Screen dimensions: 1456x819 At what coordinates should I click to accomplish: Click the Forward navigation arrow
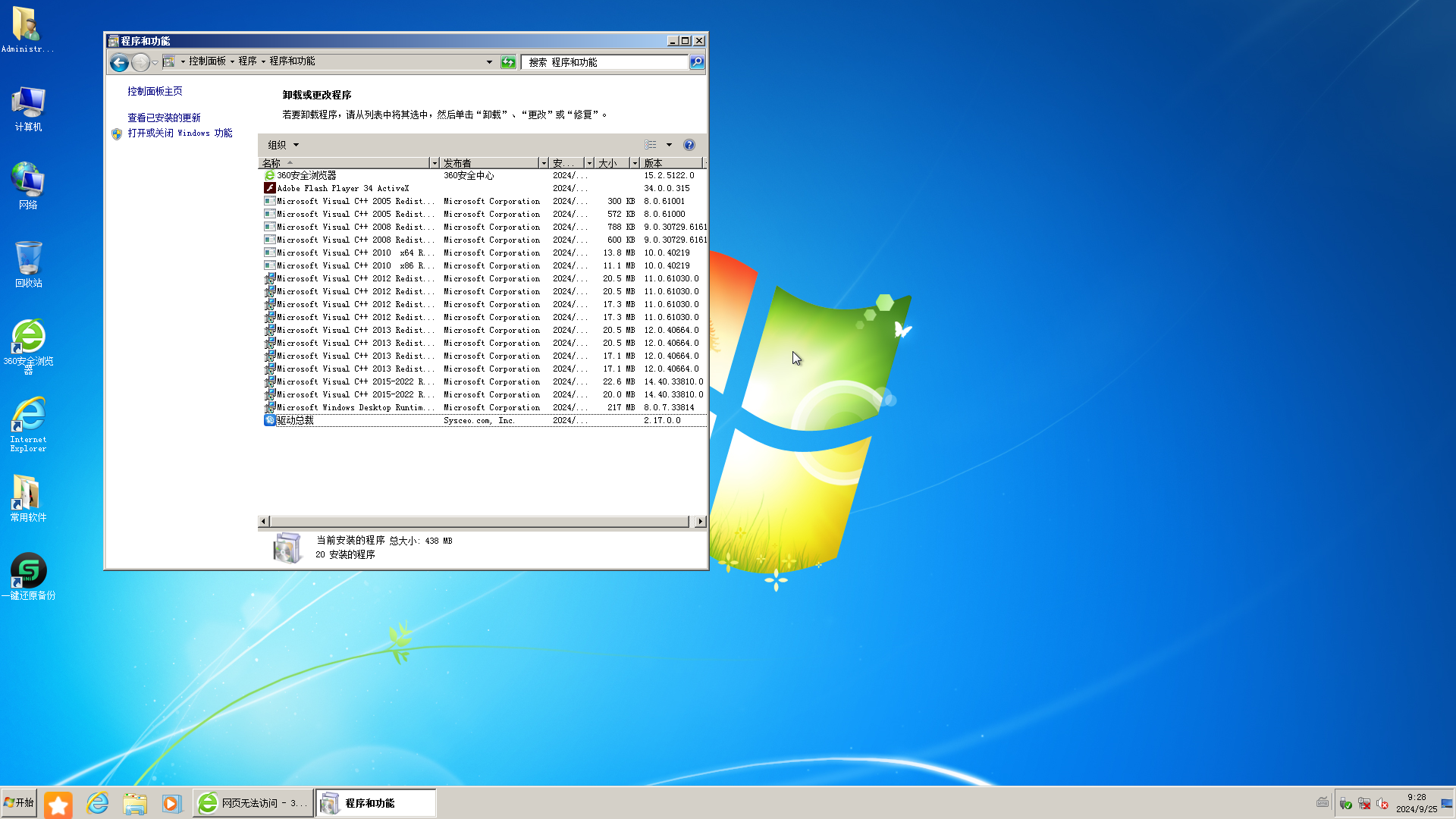click(140, 62)
